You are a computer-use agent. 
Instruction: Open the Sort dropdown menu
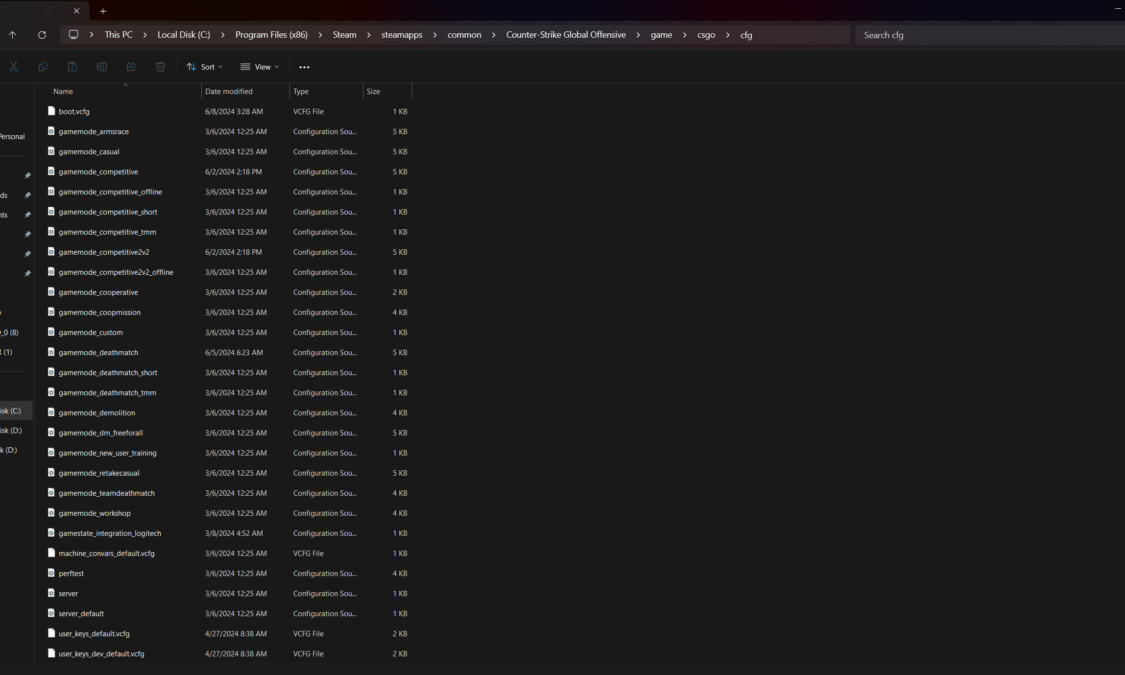(204, 67)
